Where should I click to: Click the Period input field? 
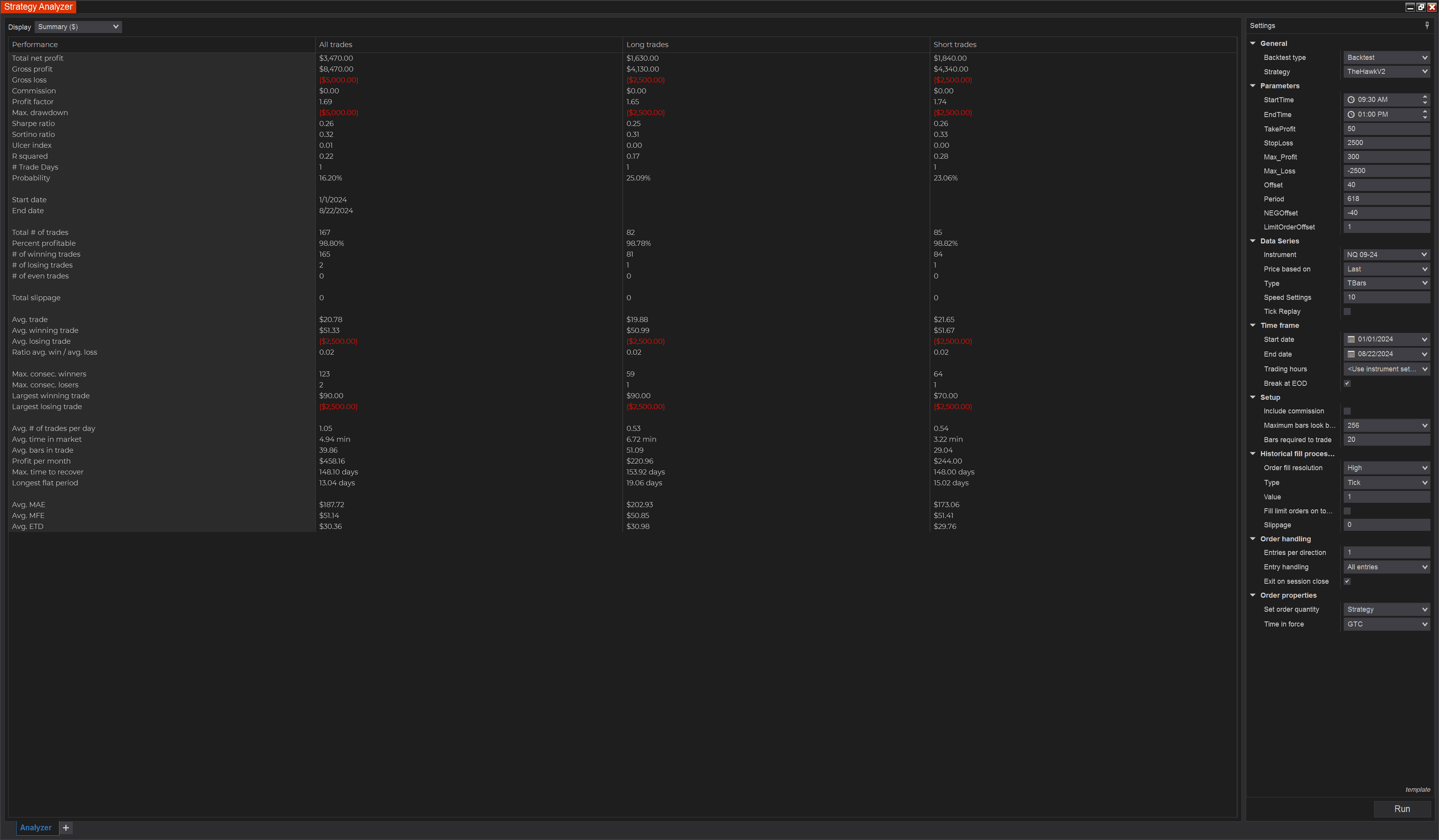pyautogui.click(x=1386, y=199)
